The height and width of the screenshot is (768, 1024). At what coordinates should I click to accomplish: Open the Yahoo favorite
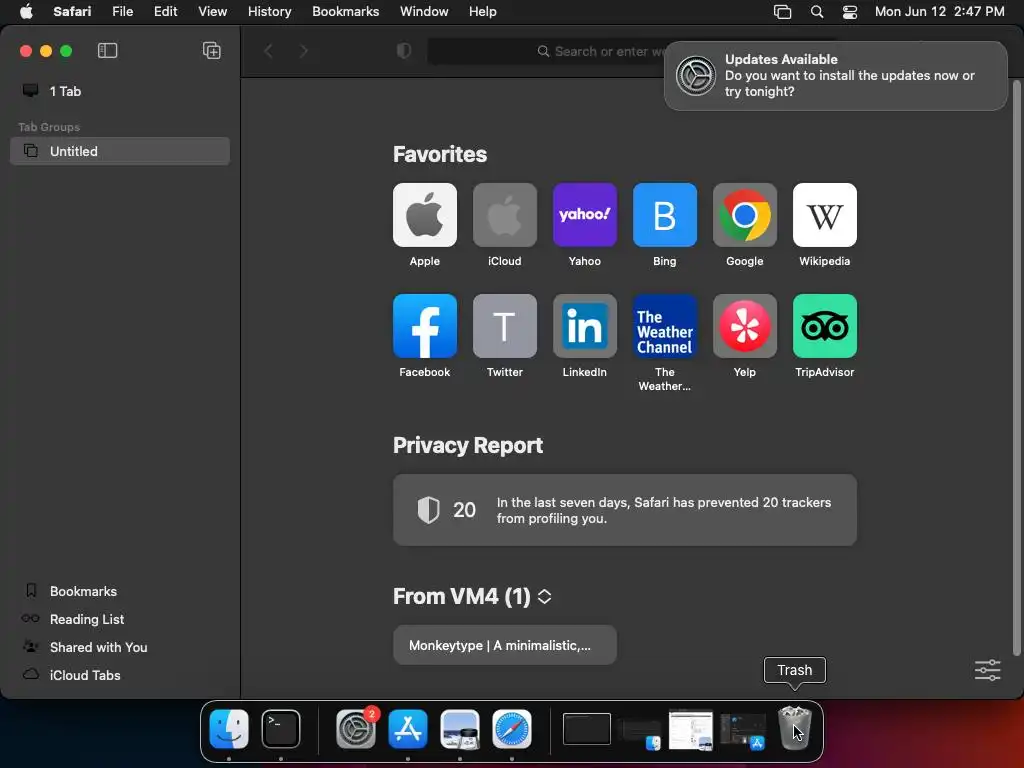point(584,215)
